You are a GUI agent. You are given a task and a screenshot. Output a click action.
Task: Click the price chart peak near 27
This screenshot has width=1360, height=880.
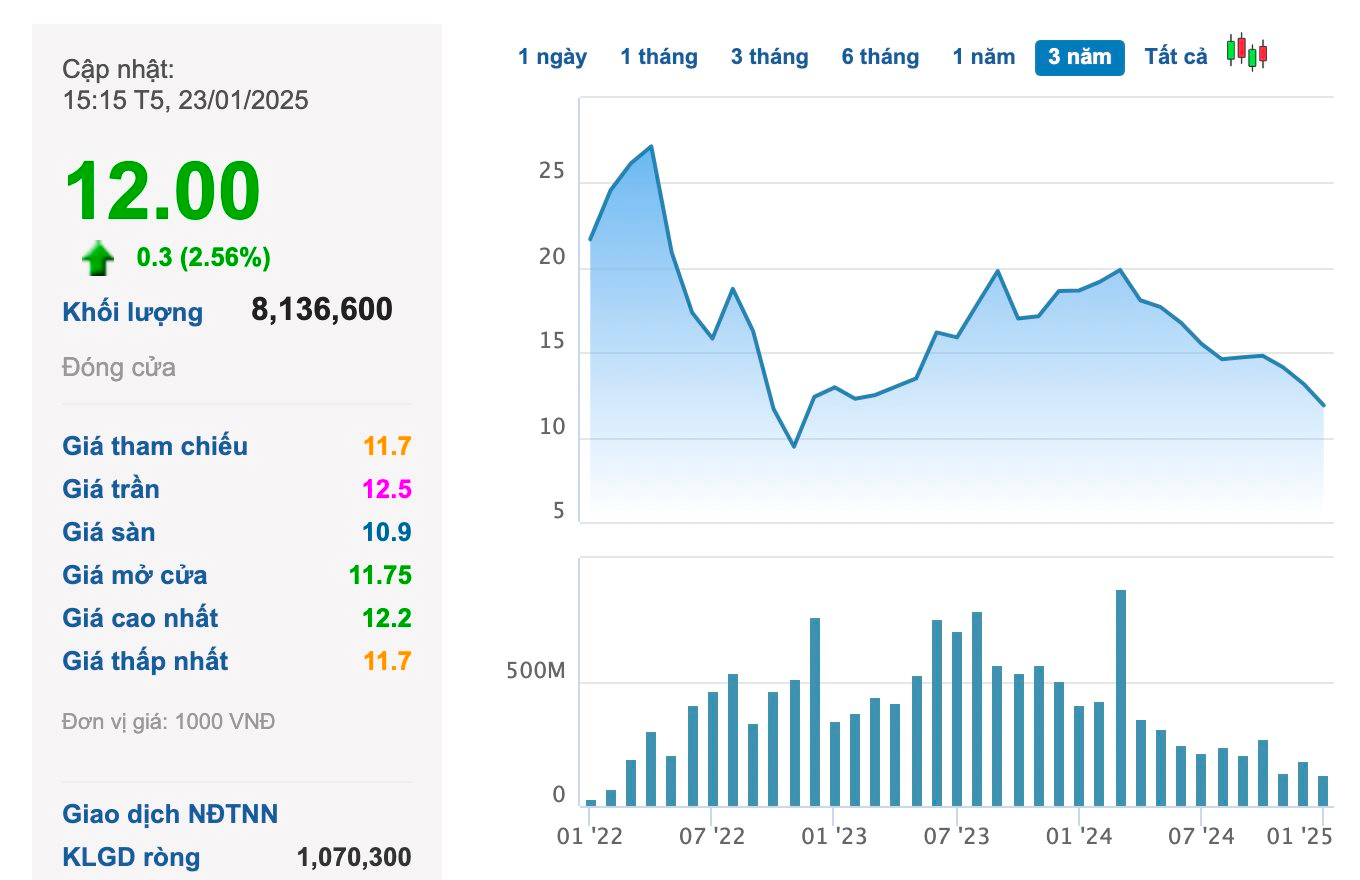[652, 147]
